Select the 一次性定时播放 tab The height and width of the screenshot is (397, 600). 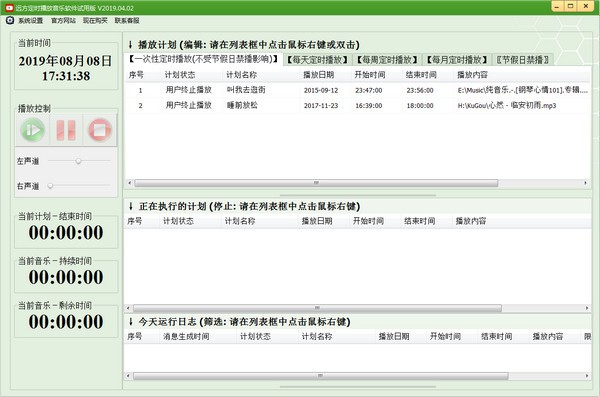click(203, 59)
